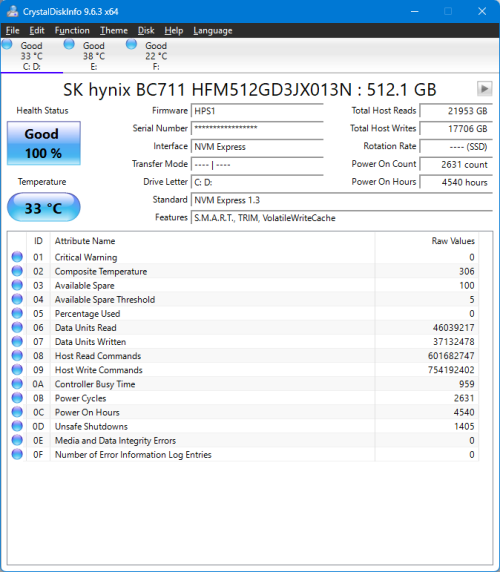This screenshot has width=500, height=572.
Task: Click status orb for Controller Busy Time row
Action: coord(17,384)
